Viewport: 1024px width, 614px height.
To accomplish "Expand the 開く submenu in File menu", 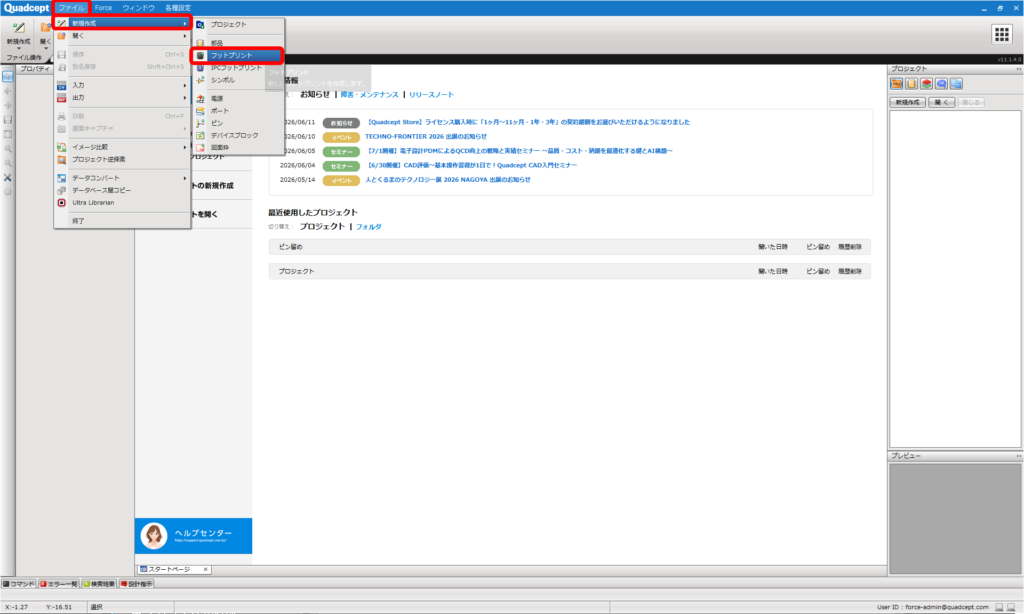I will coord(122,36).
